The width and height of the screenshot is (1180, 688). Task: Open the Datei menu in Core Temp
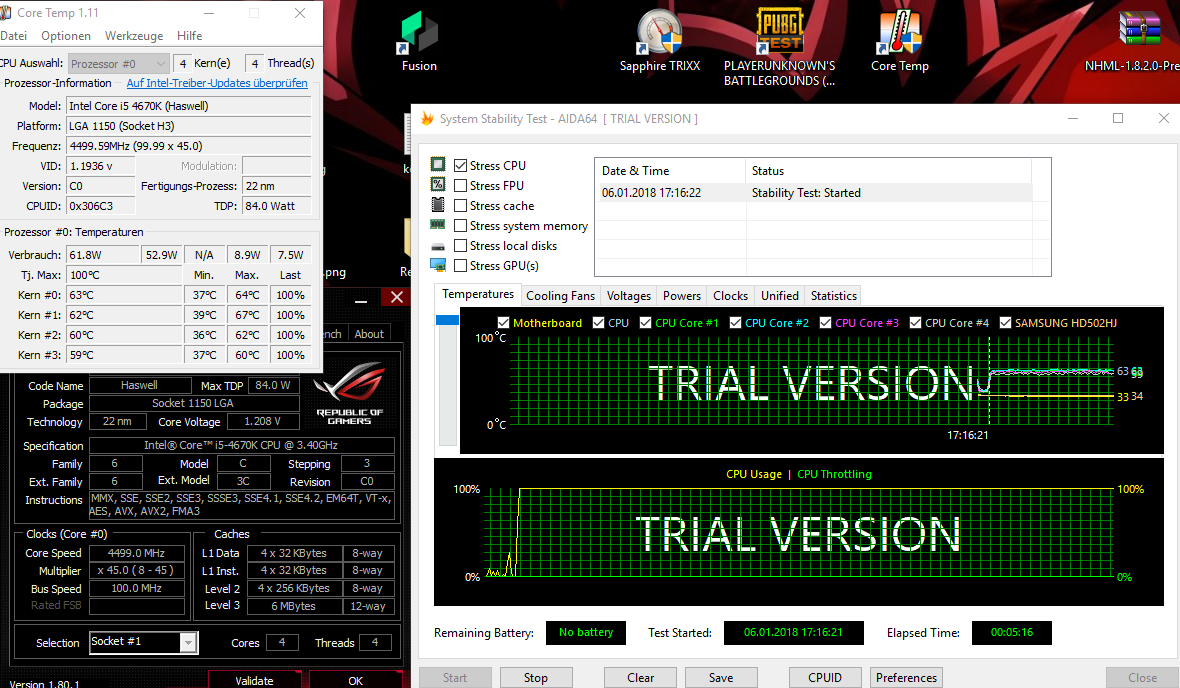[x=14, y=35]
